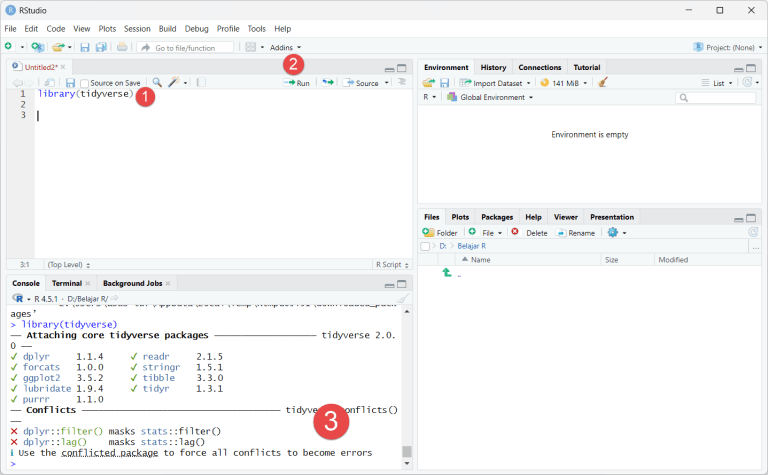768x475 pixels.
Task: Click the New File plus icon
Action: [x=8, y=47]
